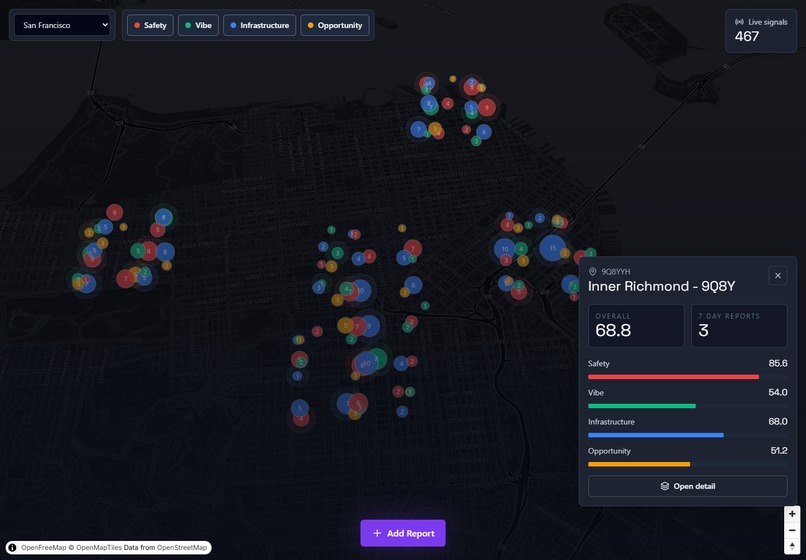Select the large blue marker labeled 15
This screenshot has width=806, height=560.
point(553,248)
